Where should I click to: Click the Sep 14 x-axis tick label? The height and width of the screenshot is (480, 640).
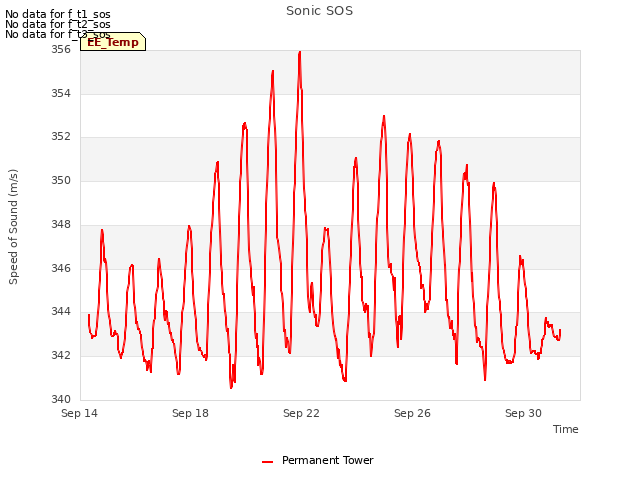click(79, 413)
